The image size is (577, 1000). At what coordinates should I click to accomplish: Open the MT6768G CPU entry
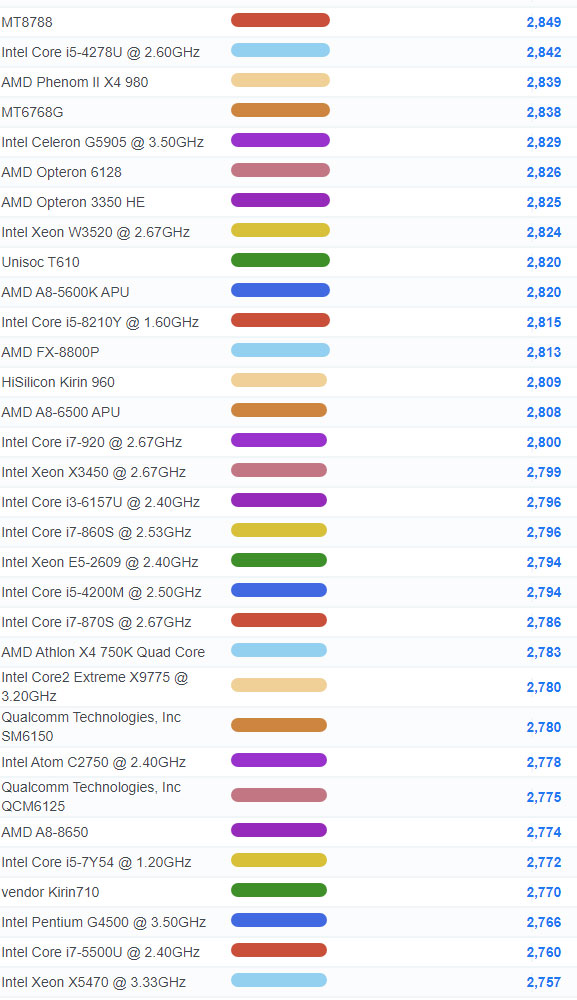[33, 112]
